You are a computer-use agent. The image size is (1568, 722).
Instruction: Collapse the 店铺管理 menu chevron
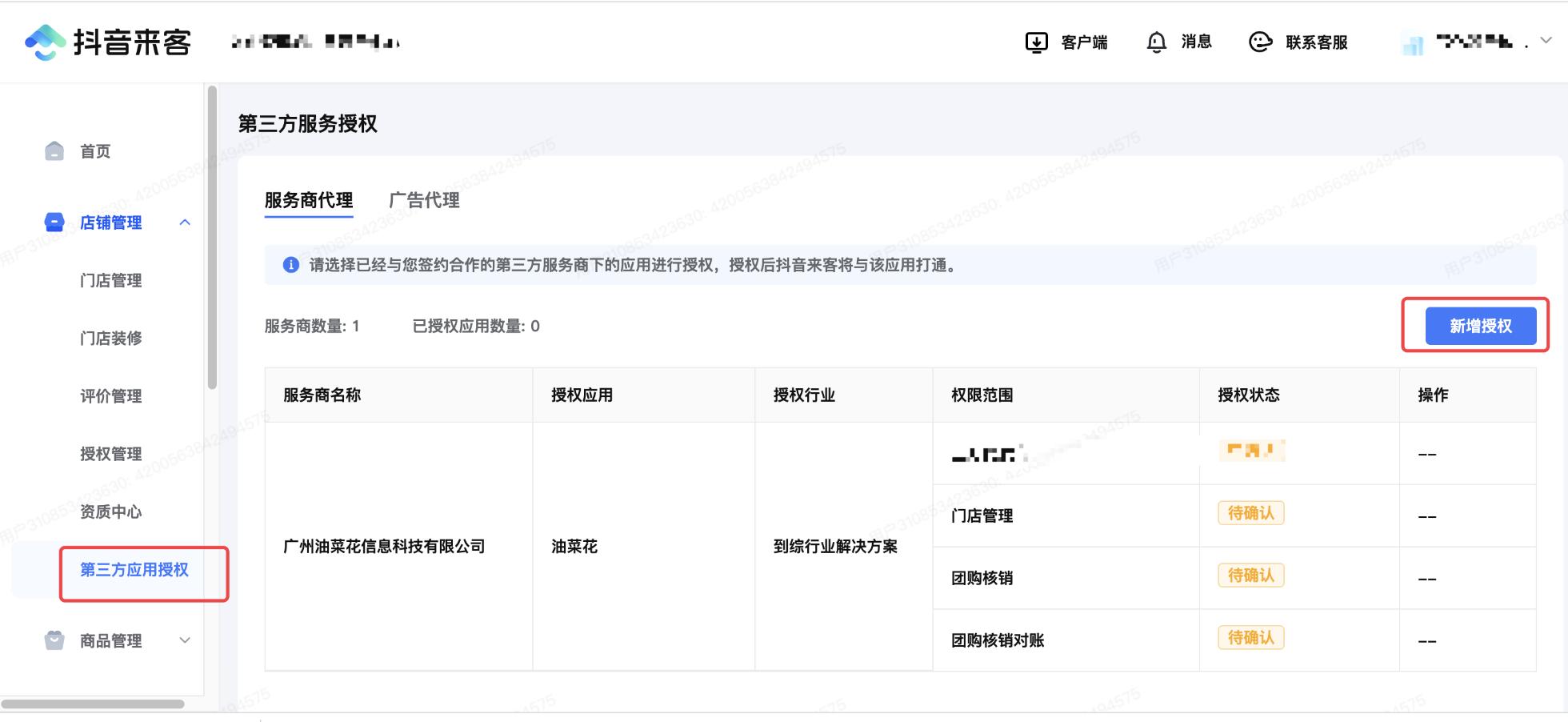click(x=185, y=223)
